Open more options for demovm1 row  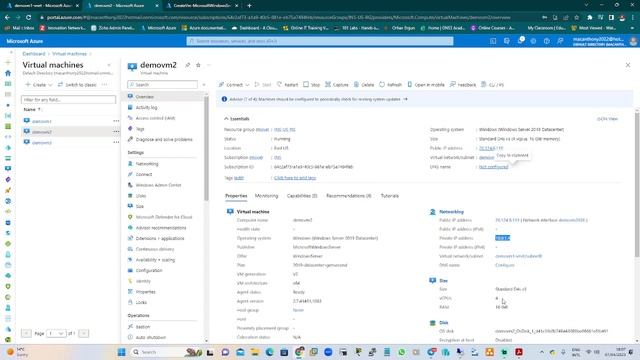click(116, 121)
